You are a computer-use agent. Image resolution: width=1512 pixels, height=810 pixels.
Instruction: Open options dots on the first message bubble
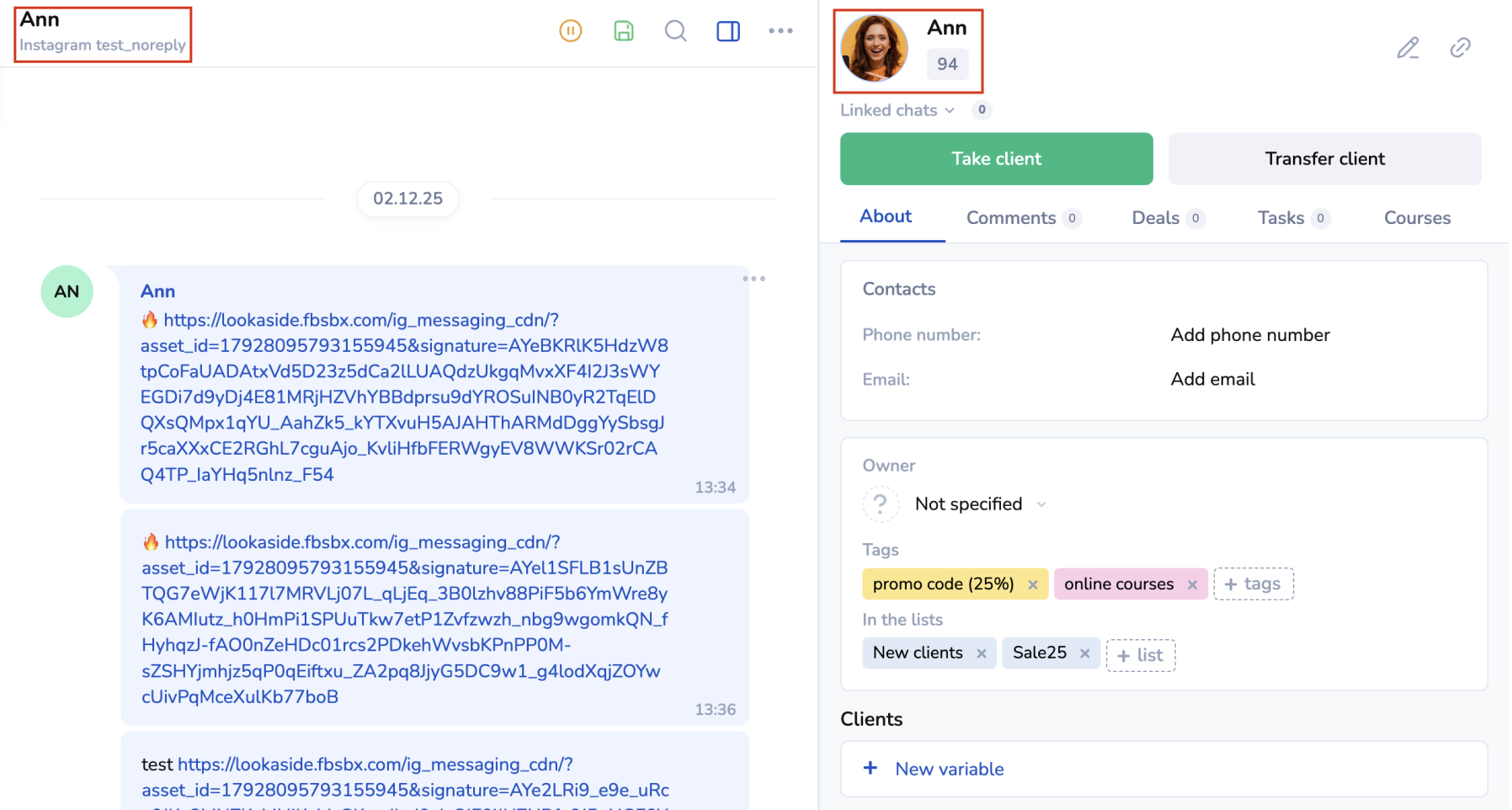pos(753,279)
